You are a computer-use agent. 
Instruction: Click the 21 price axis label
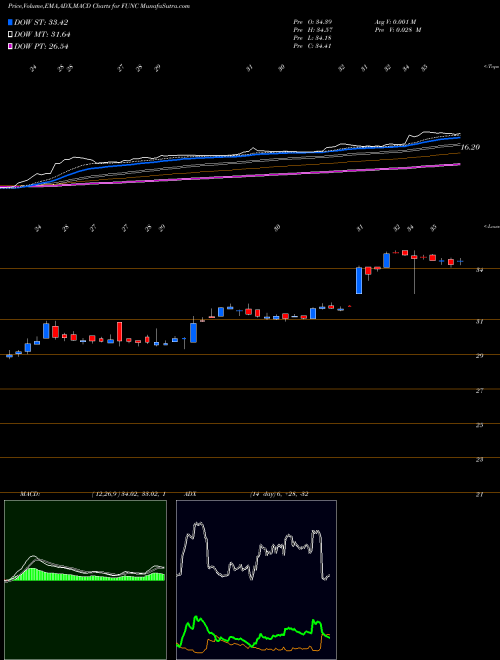click(x=479, y=495)
